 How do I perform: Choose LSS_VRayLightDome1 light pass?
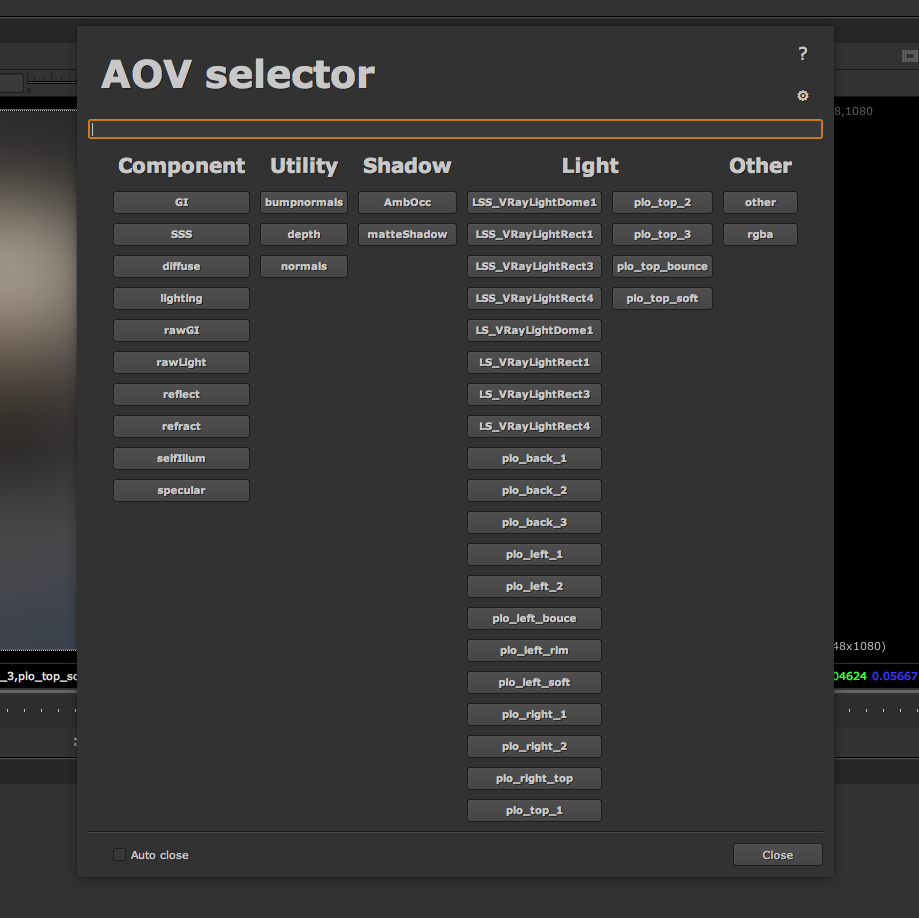(x=534, y=203)
